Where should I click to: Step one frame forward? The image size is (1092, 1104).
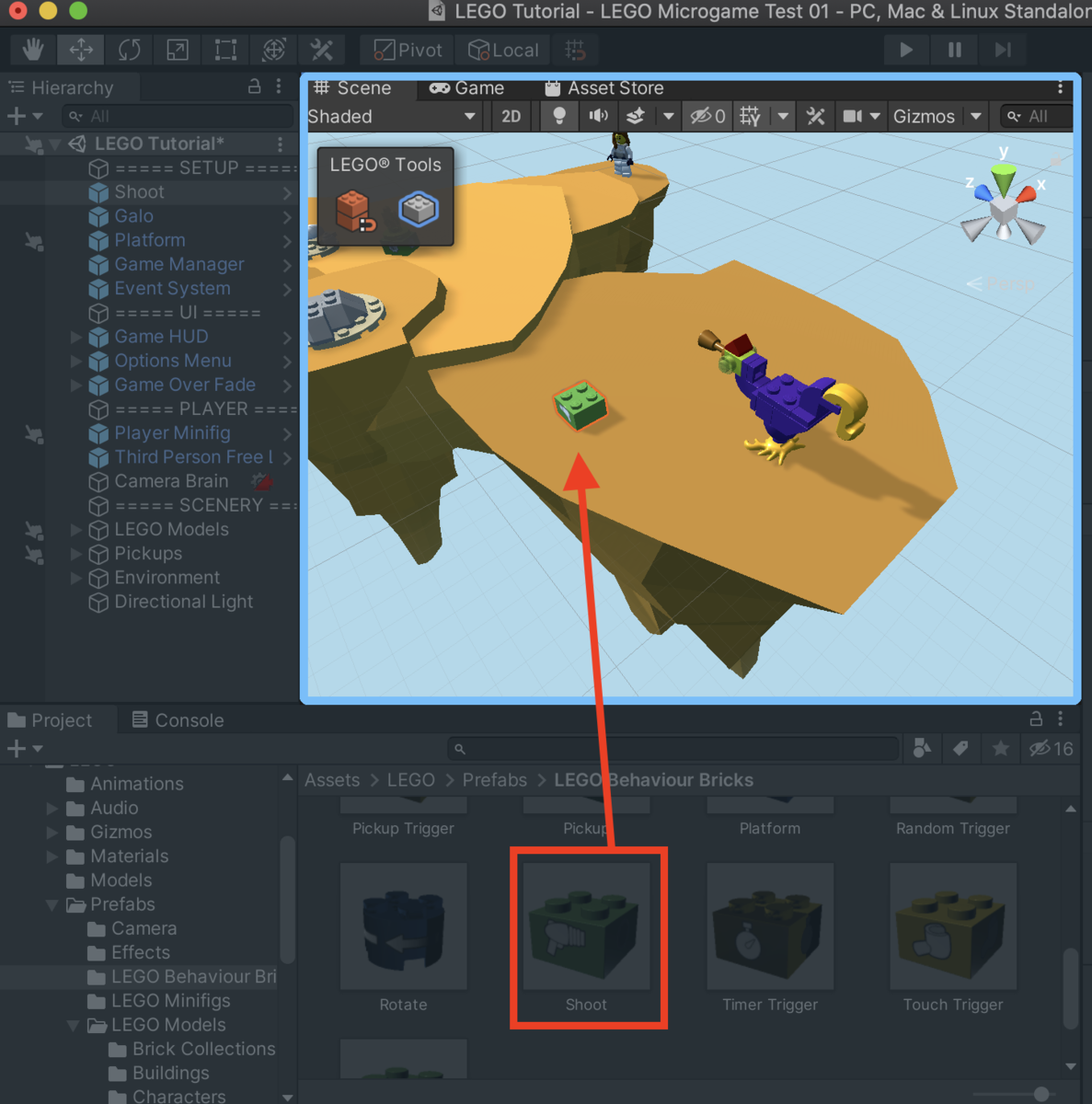point(1003,50)
